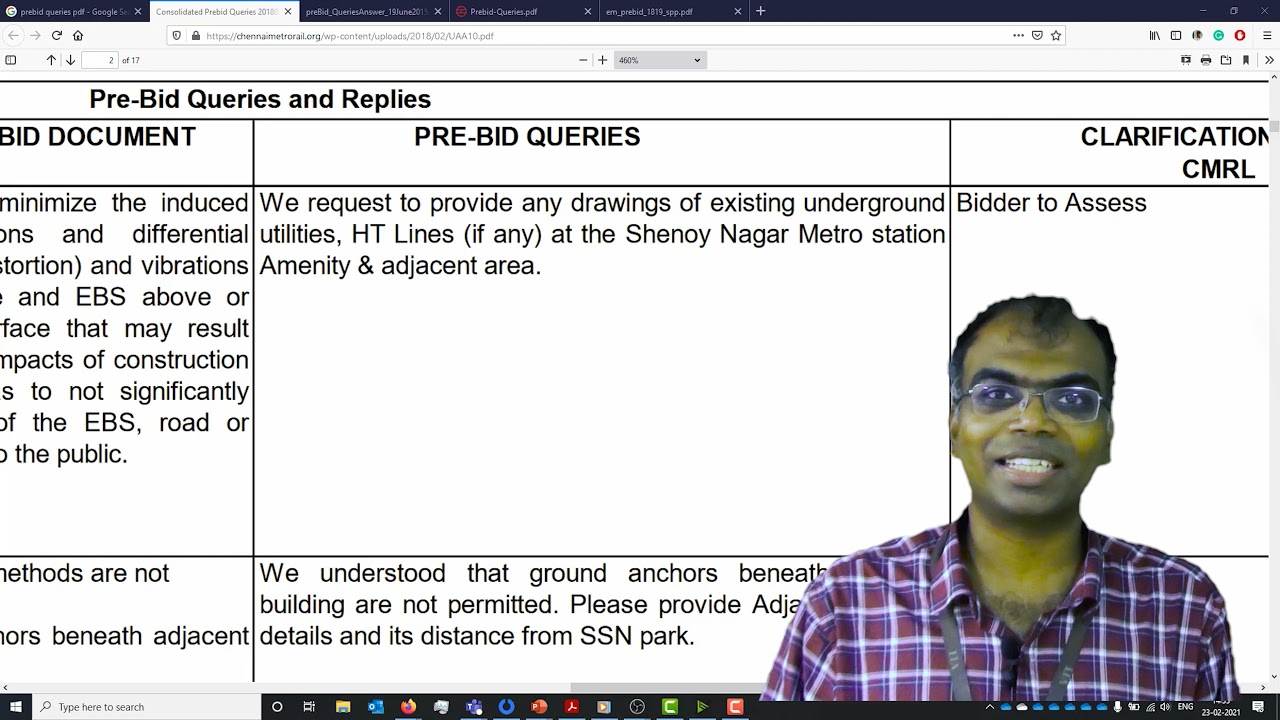The height and width of the screenshot is (720, 1280).
Task: Open the Windows Start menu
Action: (x=15, y=707)
